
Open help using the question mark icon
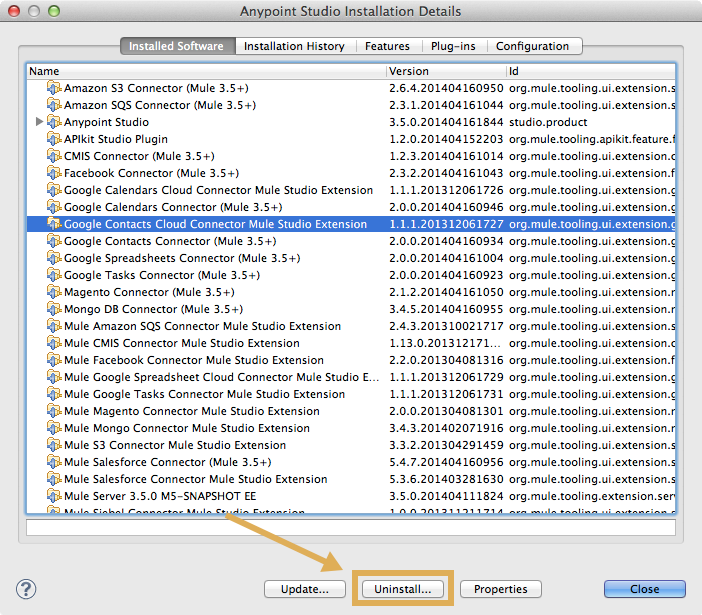coord(27,589)
